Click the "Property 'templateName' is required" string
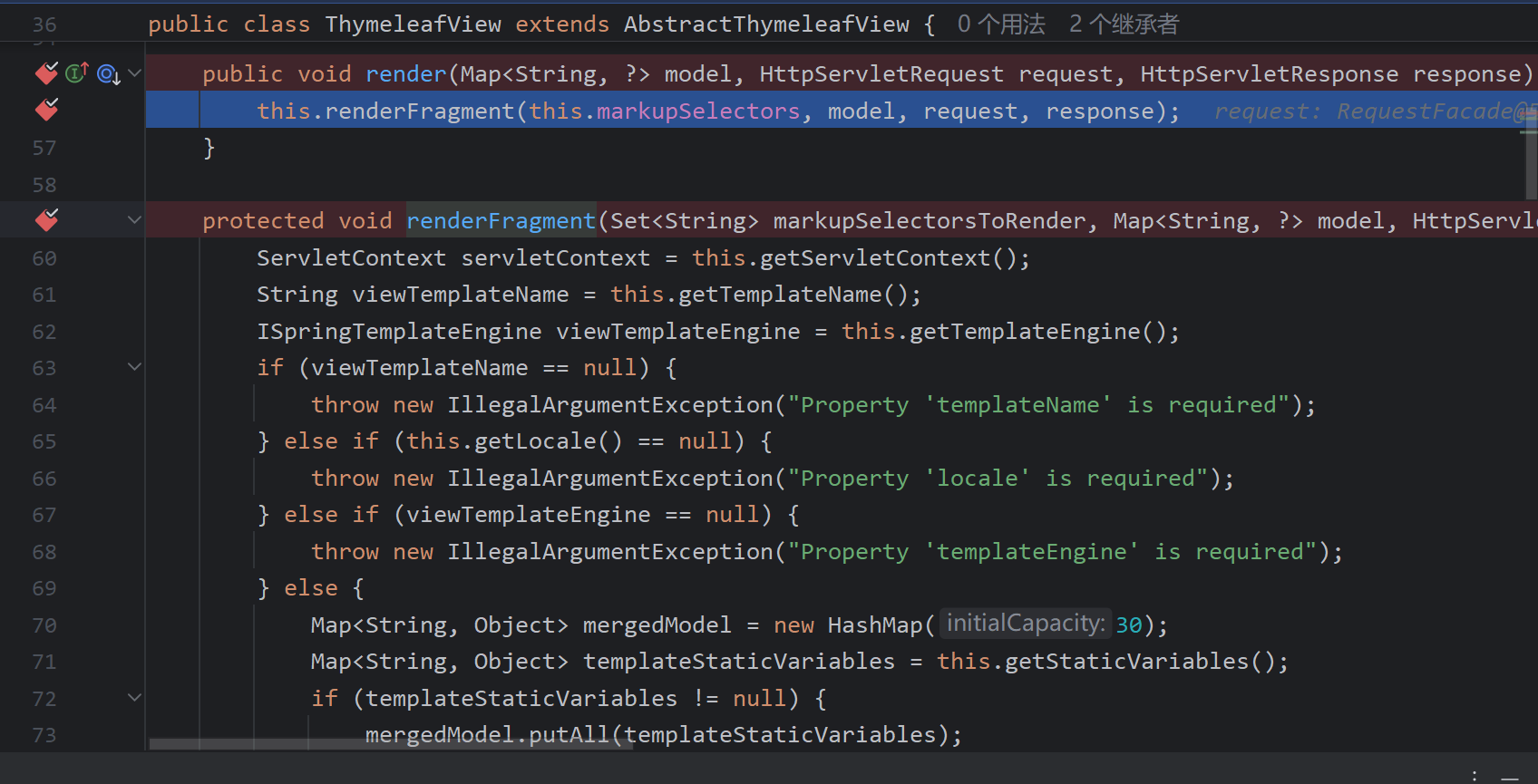1538x784 pixels. 1038,405
